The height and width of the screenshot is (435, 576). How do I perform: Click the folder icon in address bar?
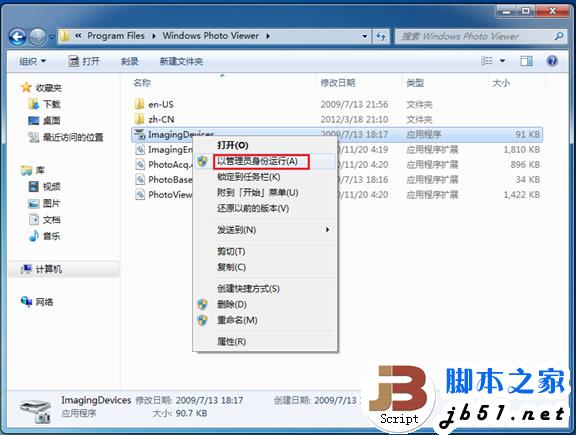[x=65, y=36]
